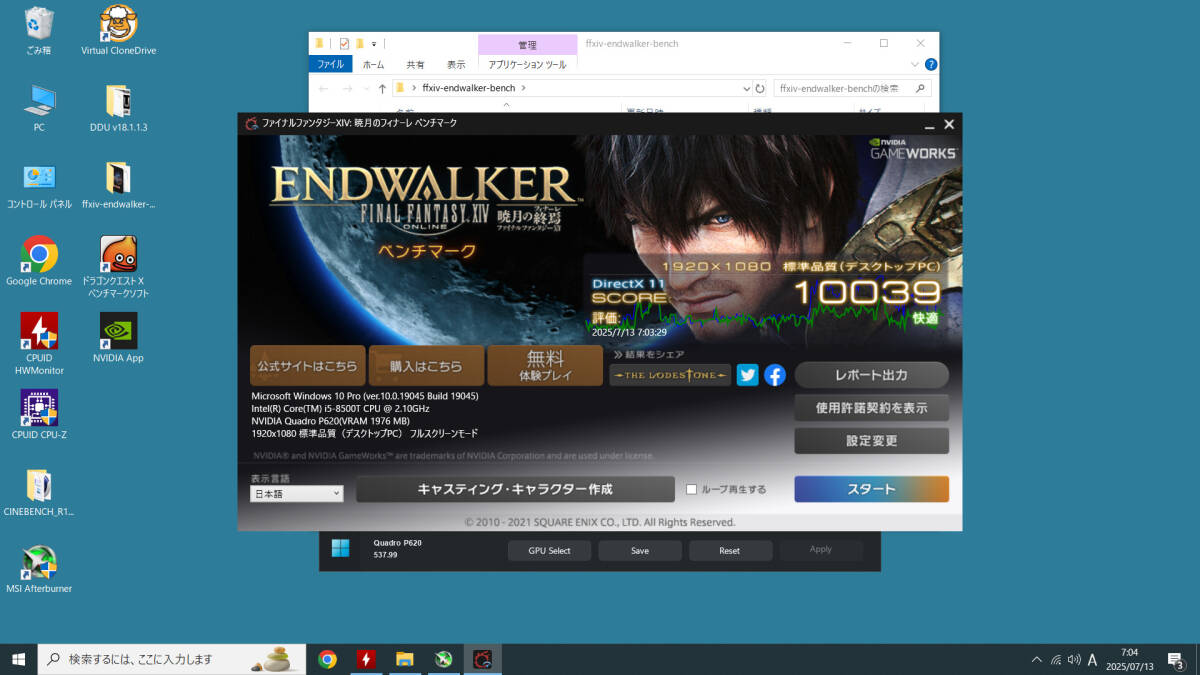Click the Windows taskbar search box

(170, 659)
